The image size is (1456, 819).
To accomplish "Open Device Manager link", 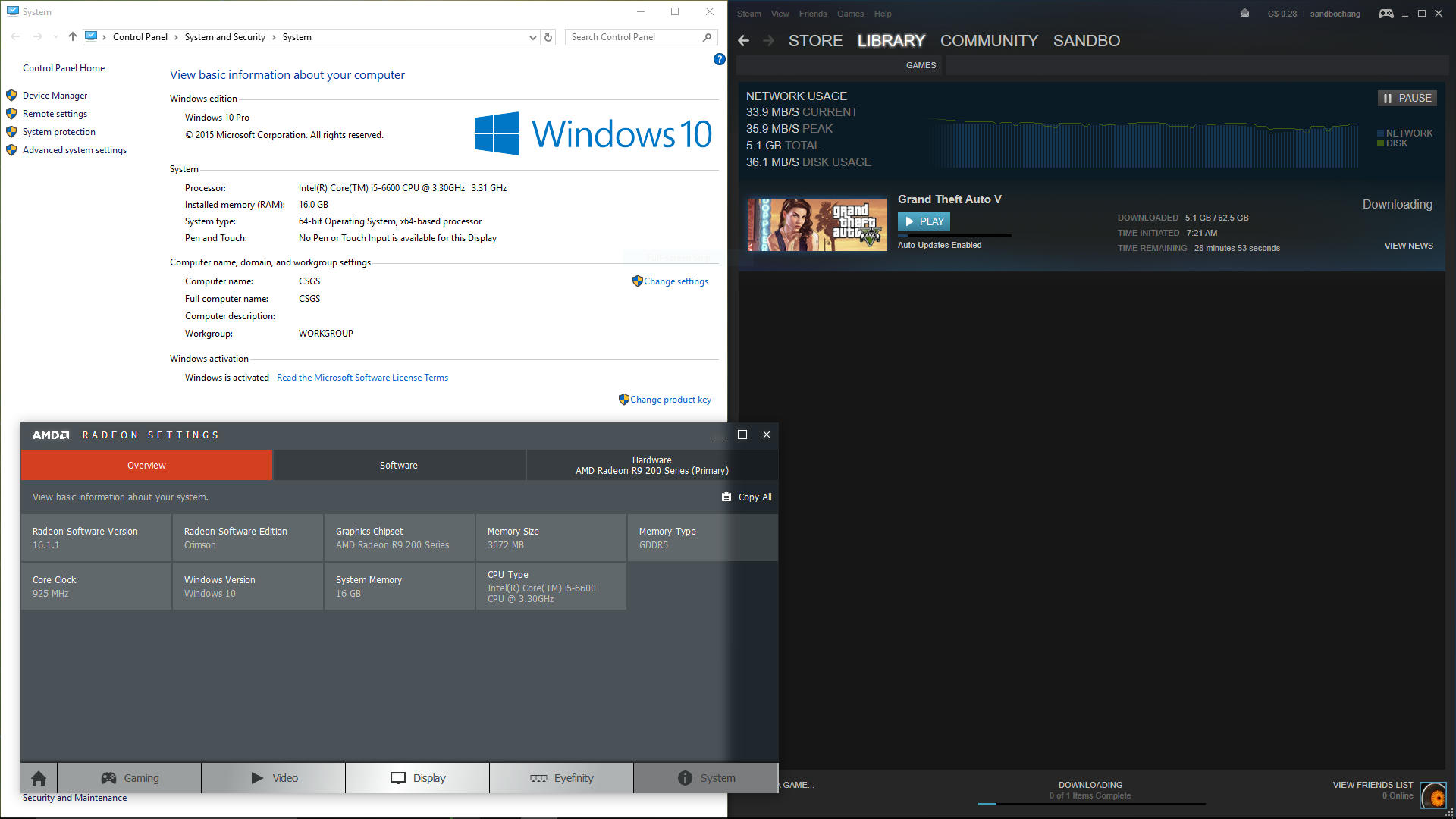I will pos(55,96).
